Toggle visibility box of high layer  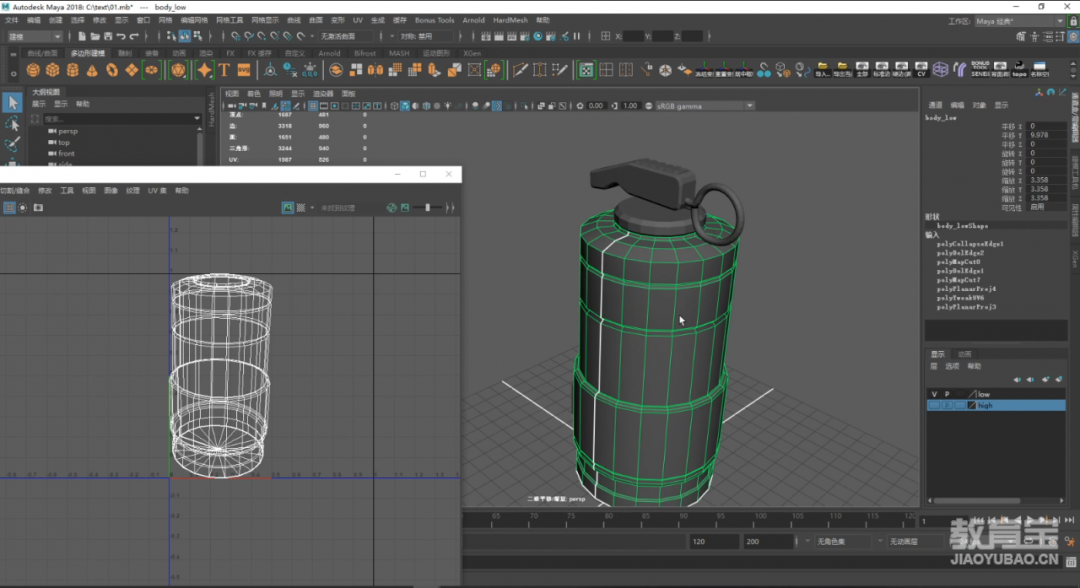click(934, 406)
